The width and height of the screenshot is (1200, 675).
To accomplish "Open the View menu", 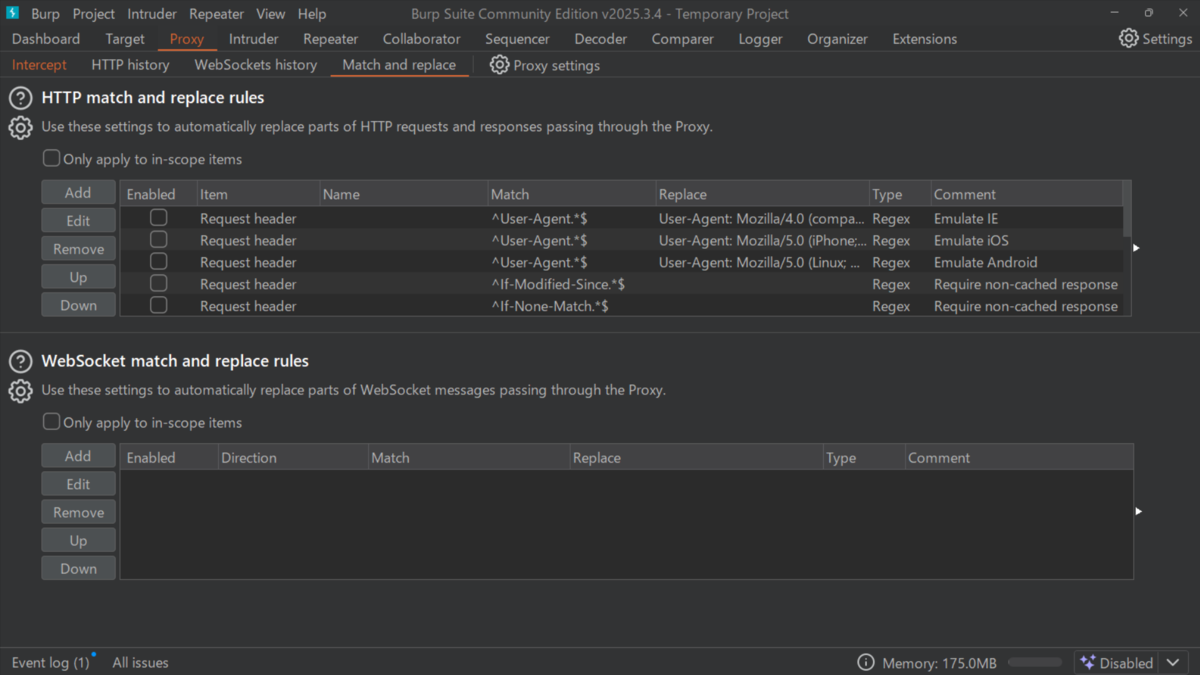I will tap(270, 14).
